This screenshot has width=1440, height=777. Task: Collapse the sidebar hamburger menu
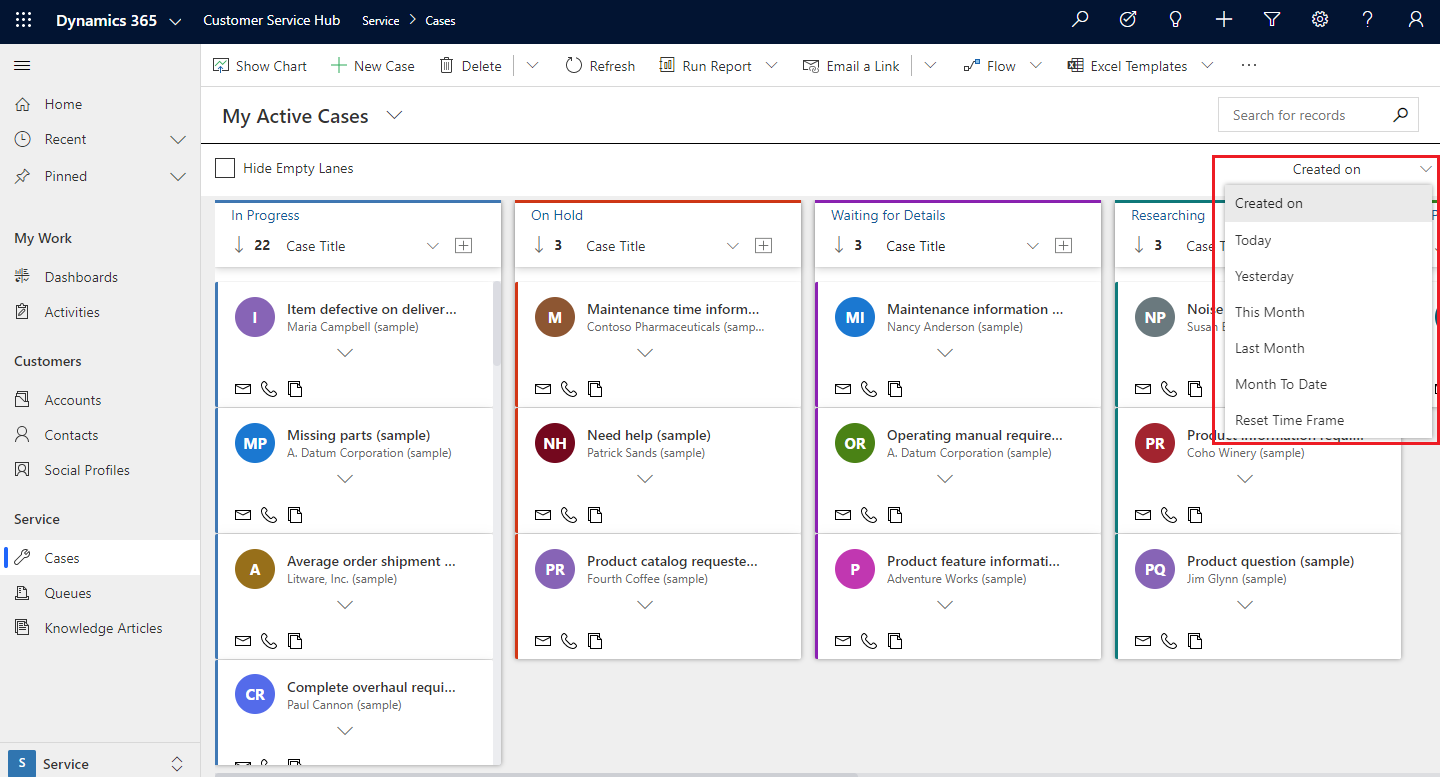pos(22,65)
